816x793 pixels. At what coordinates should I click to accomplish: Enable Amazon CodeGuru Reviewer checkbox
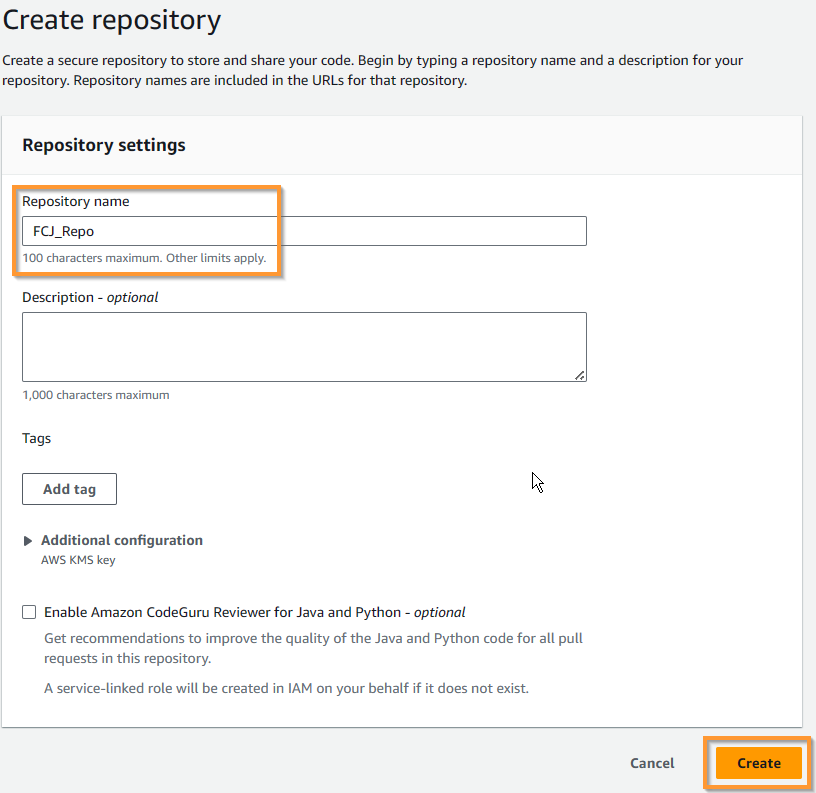(29, 612)
